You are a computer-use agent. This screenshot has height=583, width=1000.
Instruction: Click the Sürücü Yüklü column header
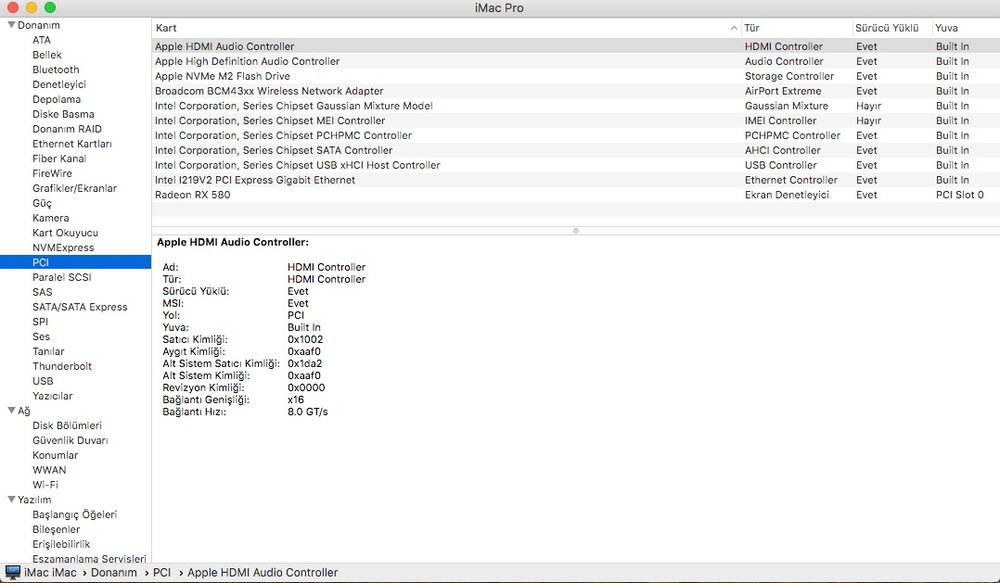click(888, 28)
